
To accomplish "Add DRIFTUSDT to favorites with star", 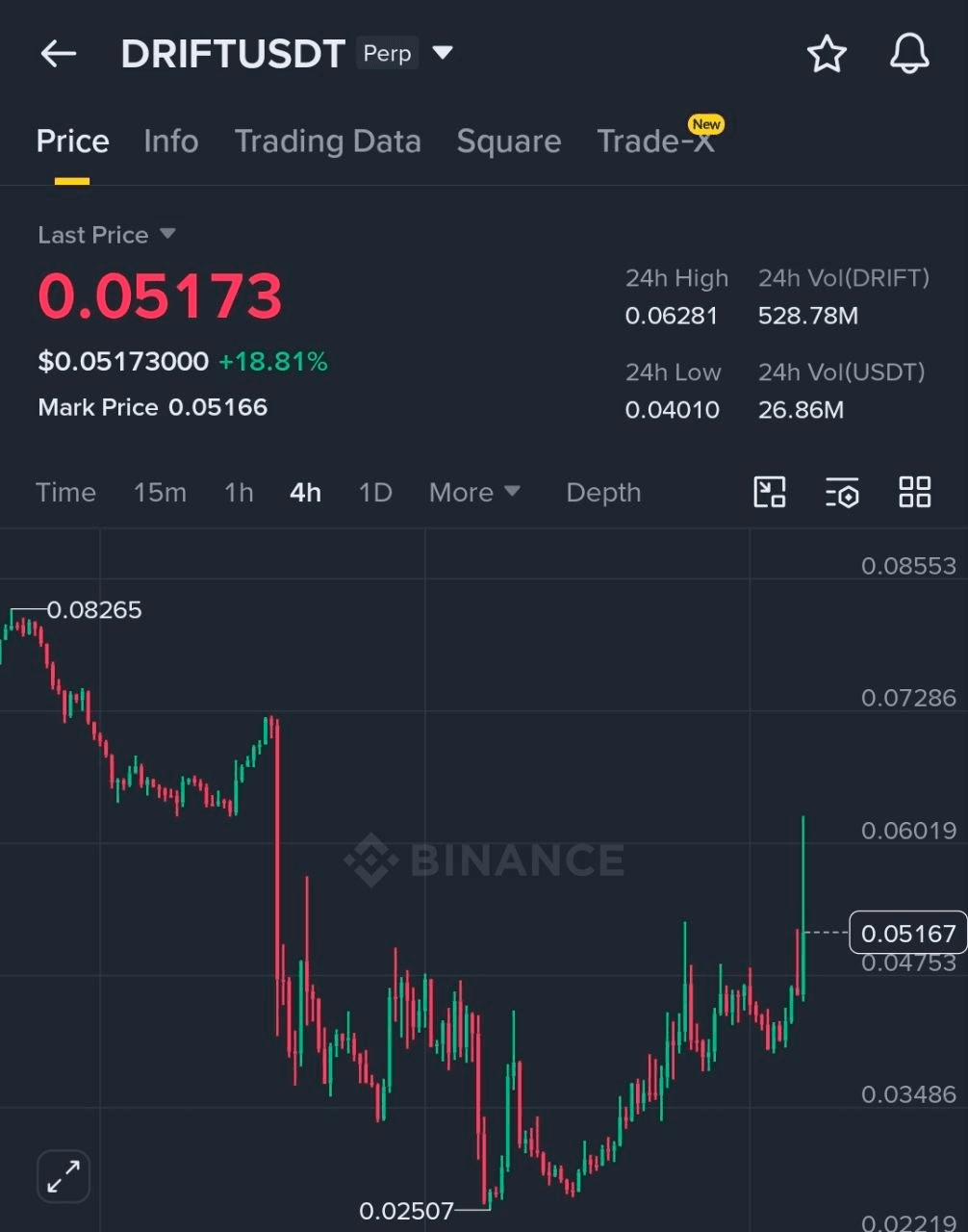I will point(827,54).
